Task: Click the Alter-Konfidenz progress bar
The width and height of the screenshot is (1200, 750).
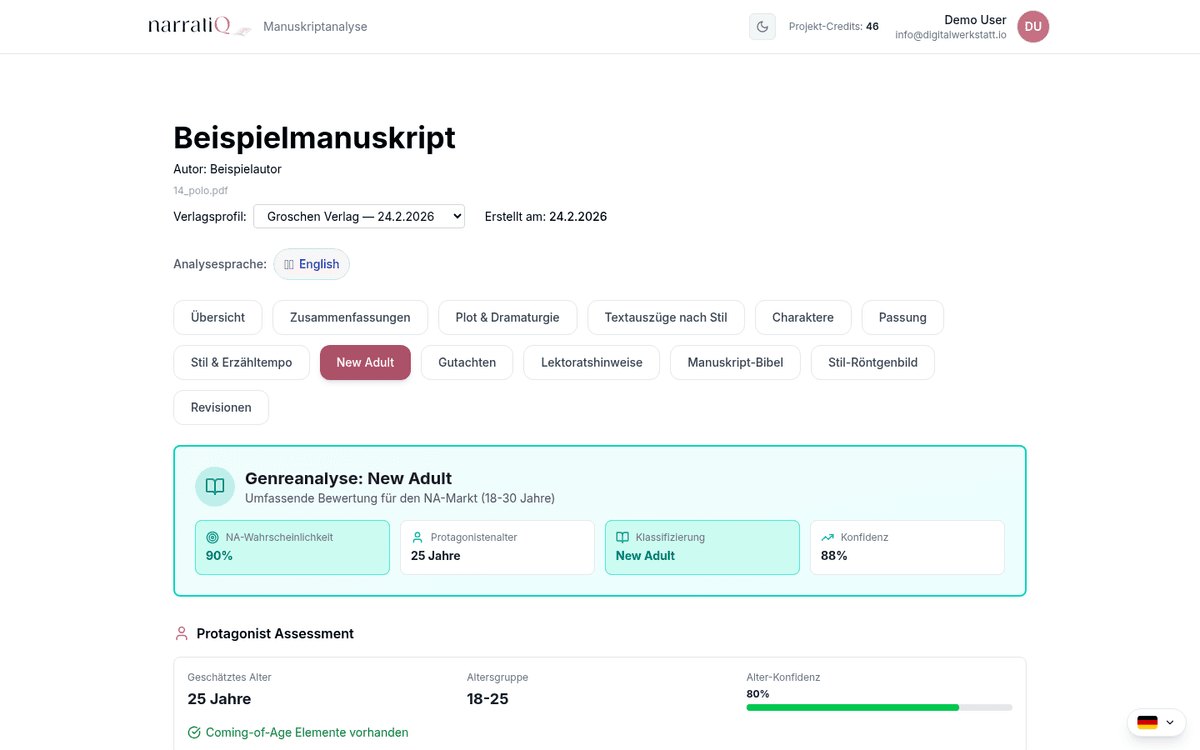Action: 878,707
